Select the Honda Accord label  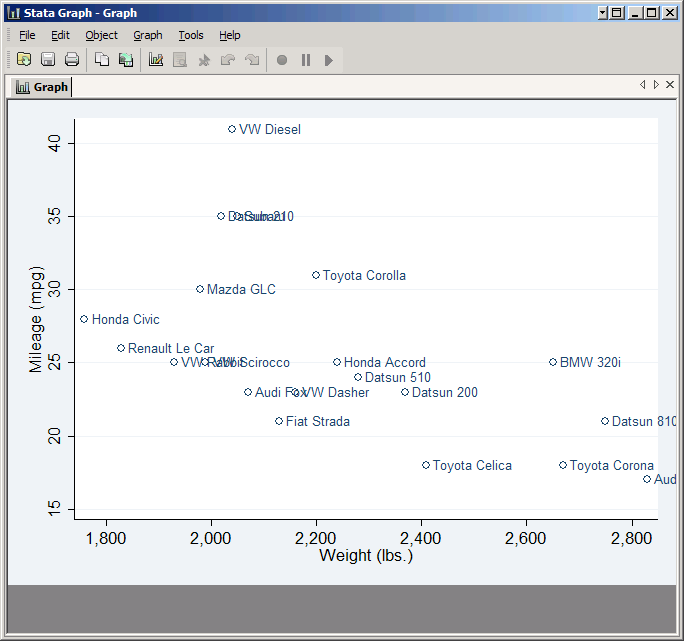(x=385, y=362)
